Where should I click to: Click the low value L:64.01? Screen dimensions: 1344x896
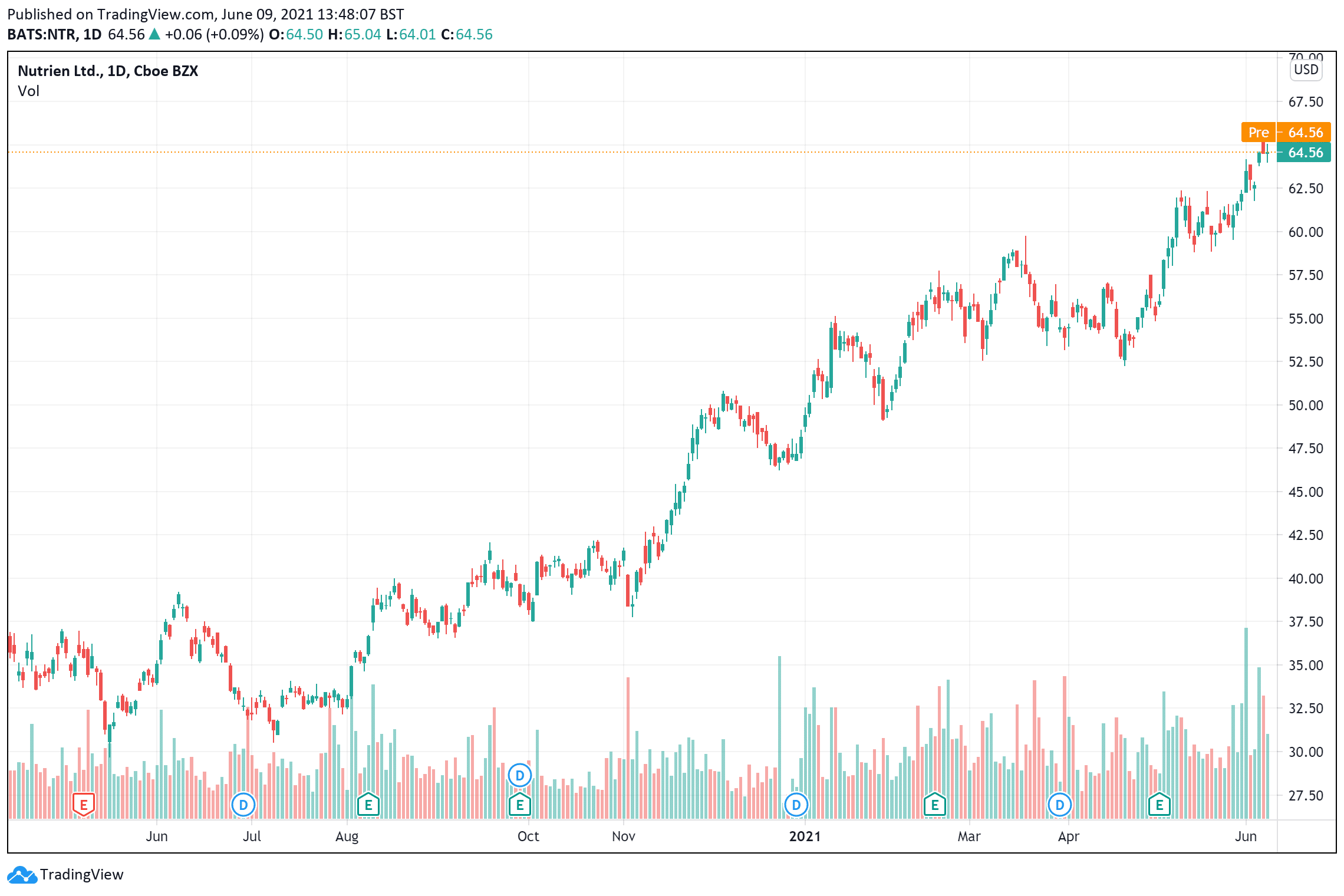[411, 35]
